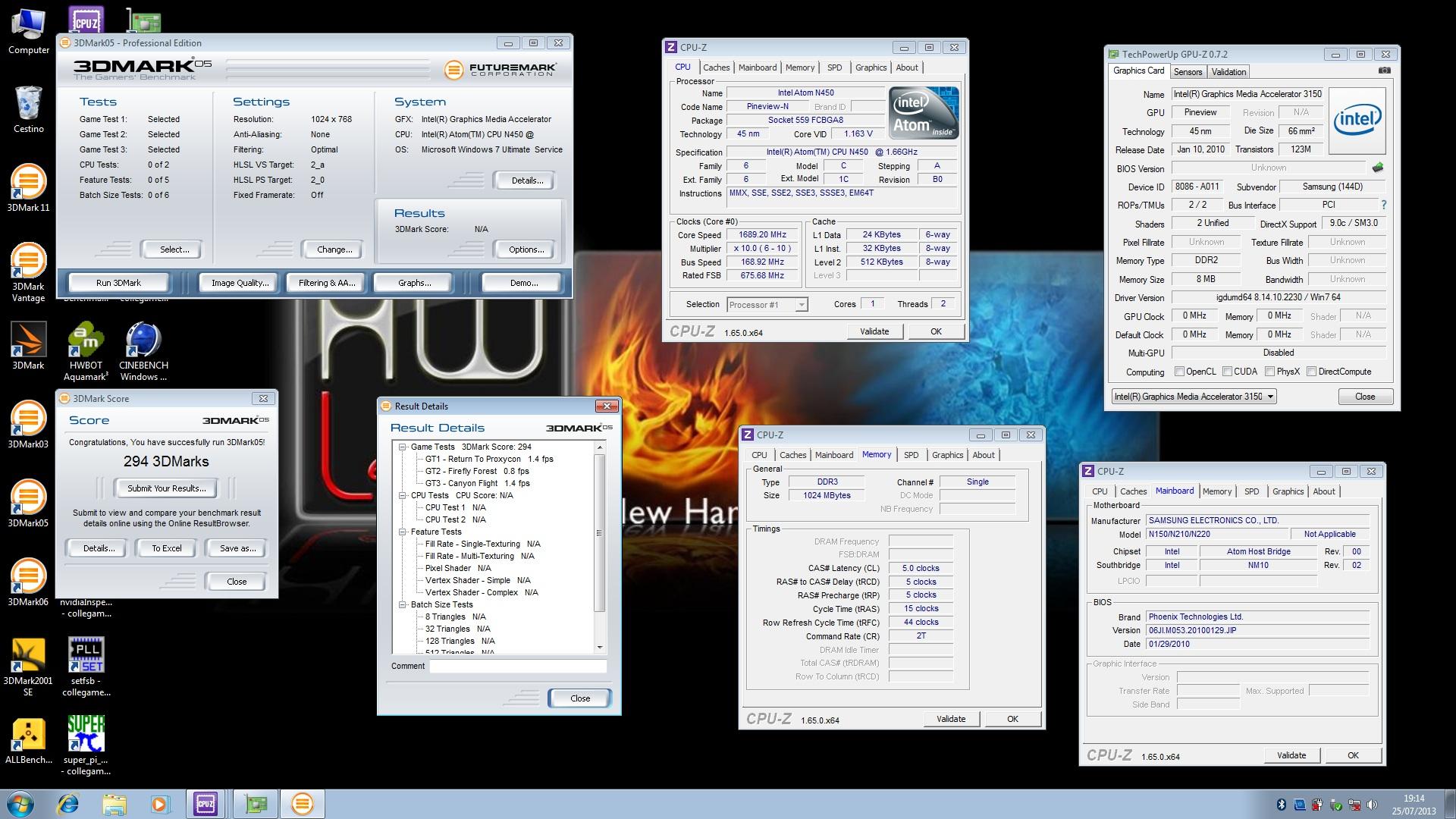The image size is (1456, 819).
Task: Switch to CPU-Z in the taskbar
Action: [206, 803]
